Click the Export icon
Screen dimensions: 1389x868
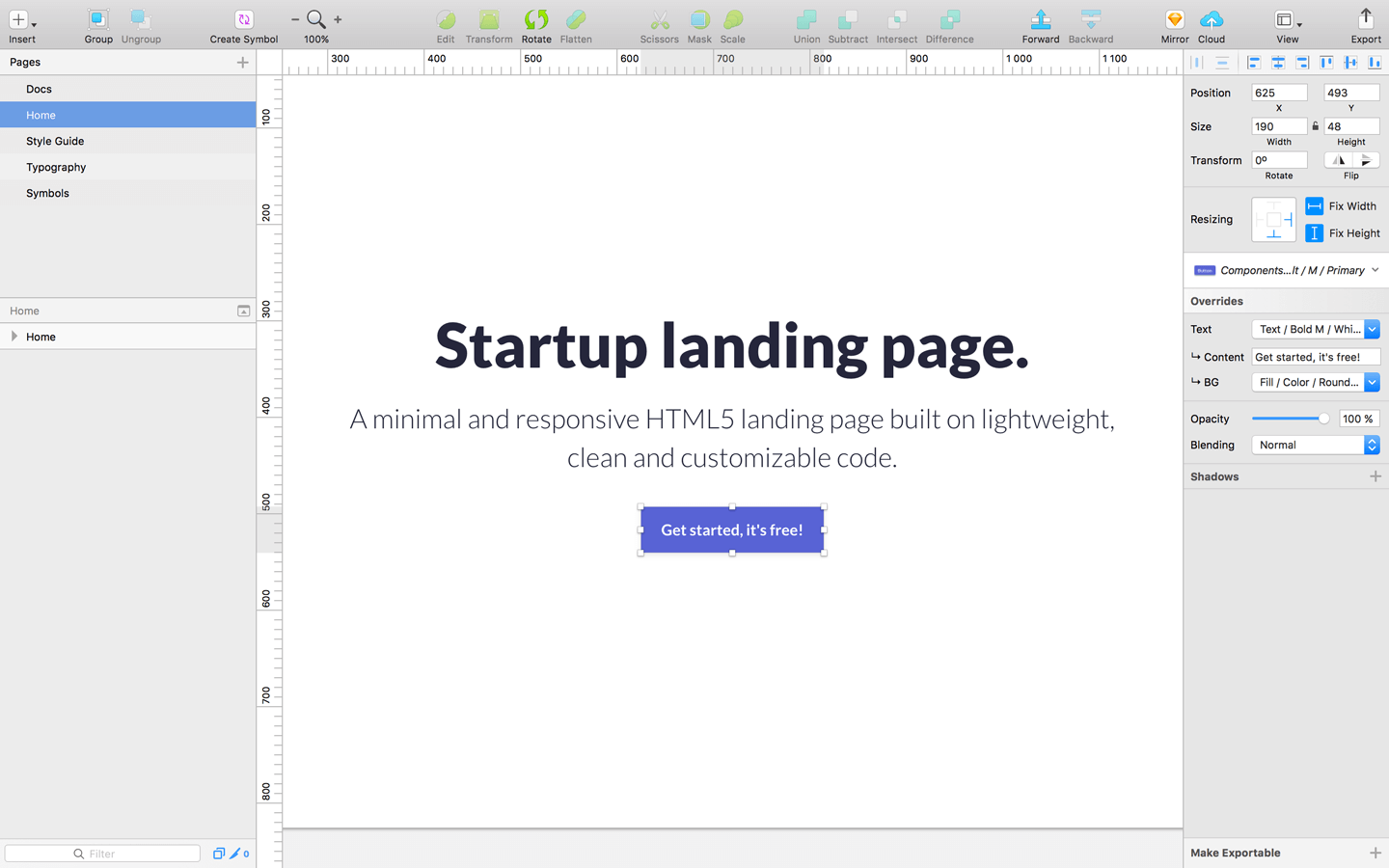point(1365,20)
